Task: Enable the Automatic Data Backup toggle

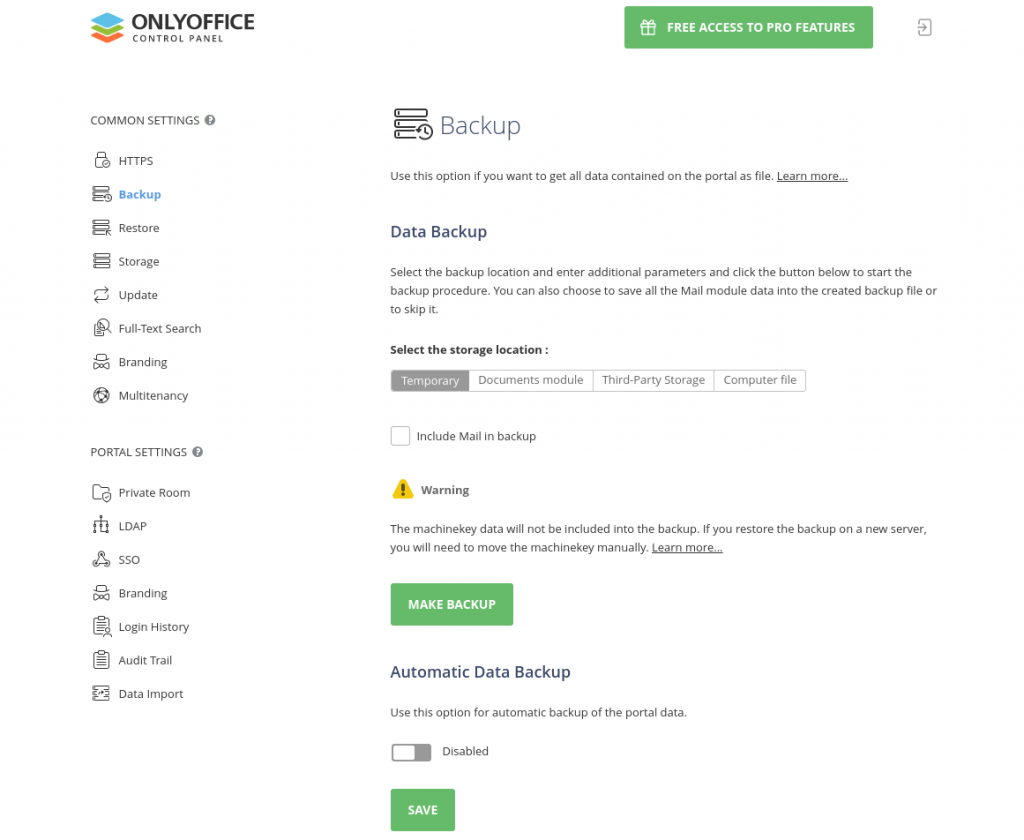Action: pyautogui.click(x=411, y=752)
